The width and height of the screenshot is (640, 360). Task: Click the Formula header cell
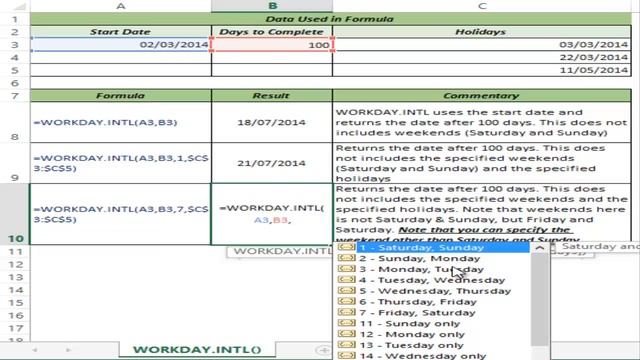[x=121, y=96]
